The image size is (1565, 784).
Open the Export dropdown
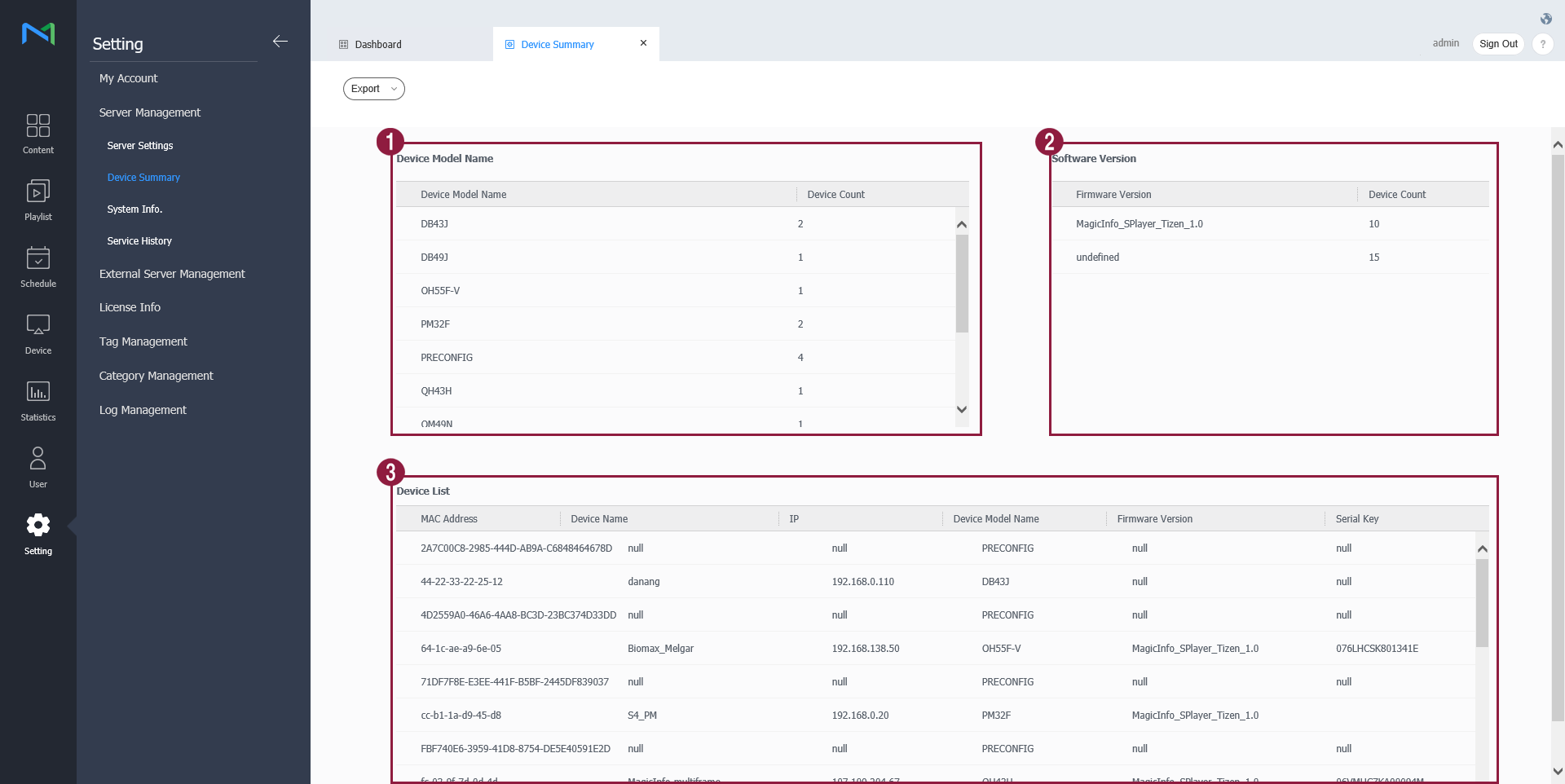[x=373, y=89]
